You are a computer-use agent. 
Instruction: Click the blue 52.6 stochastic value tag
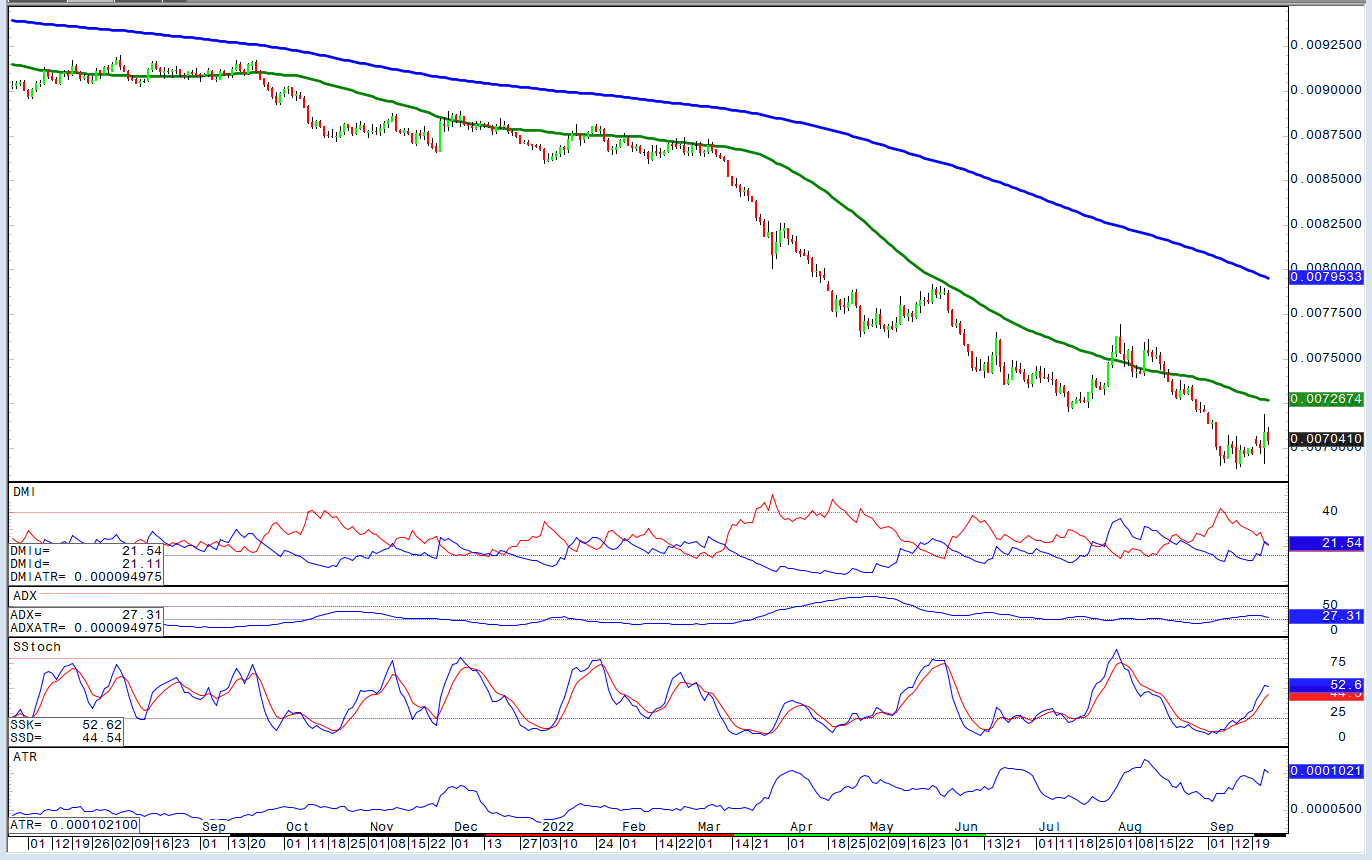pyautogui.click(x=1325, y=685)
